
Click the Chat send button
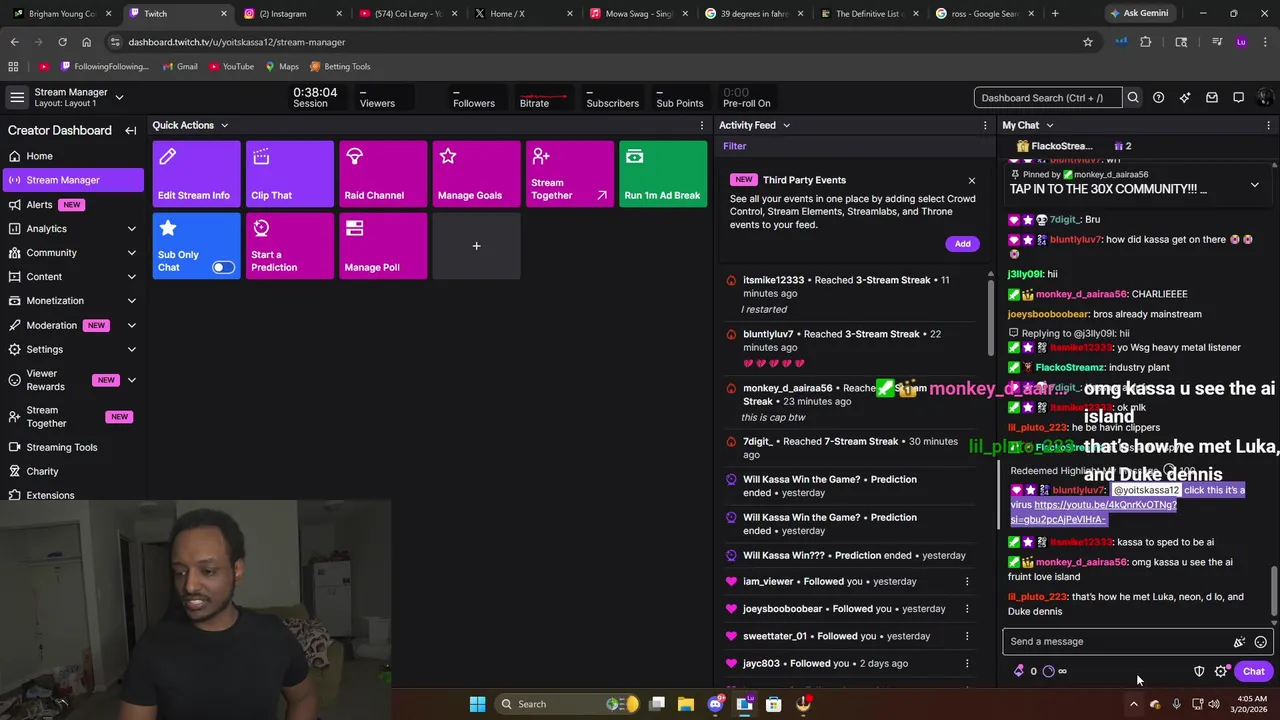pyautogui.click(x=1253, y=671)
